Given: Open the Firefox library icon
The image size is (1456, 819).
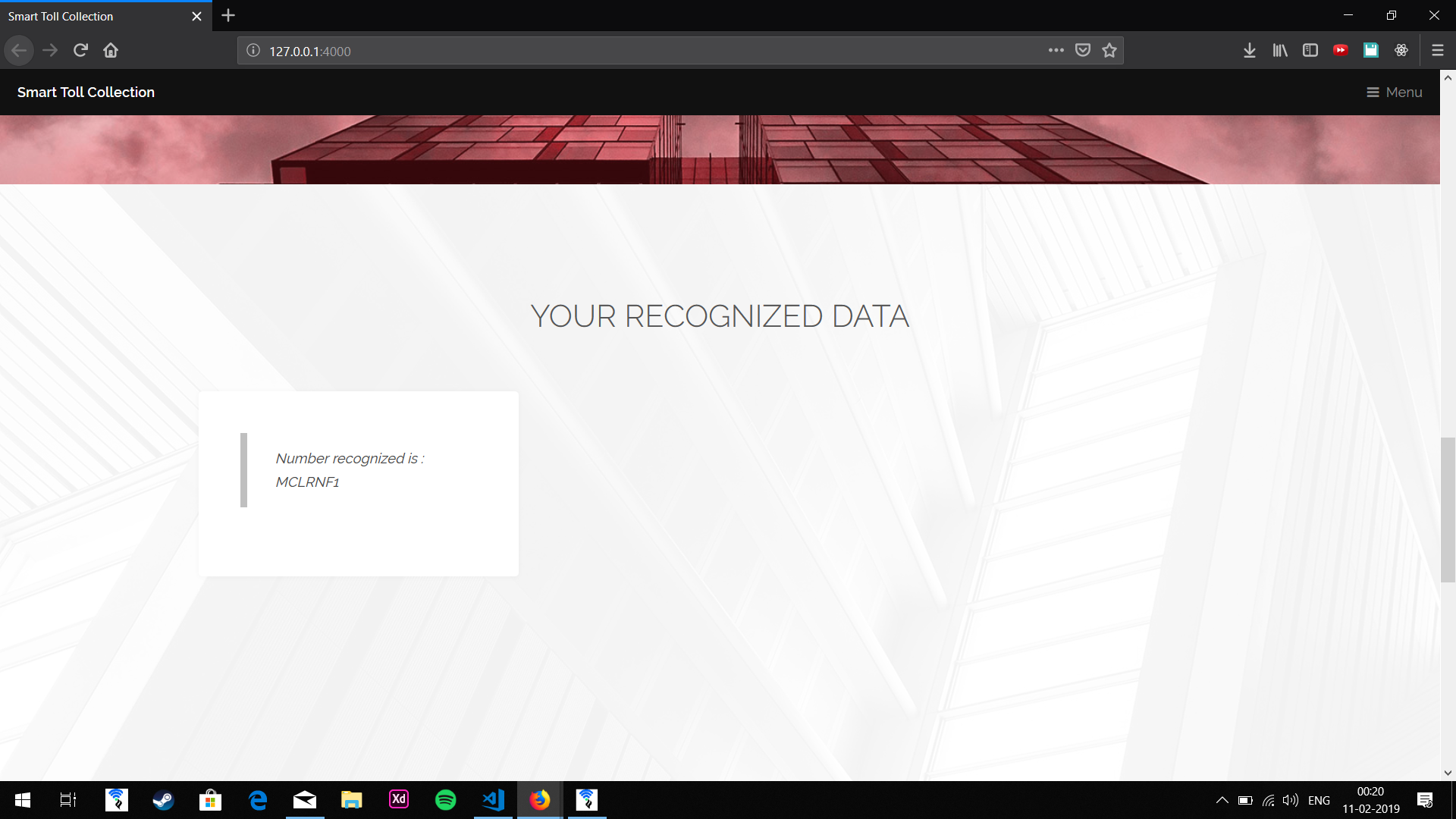Looking at the screenshot, I should (1280, 50).
